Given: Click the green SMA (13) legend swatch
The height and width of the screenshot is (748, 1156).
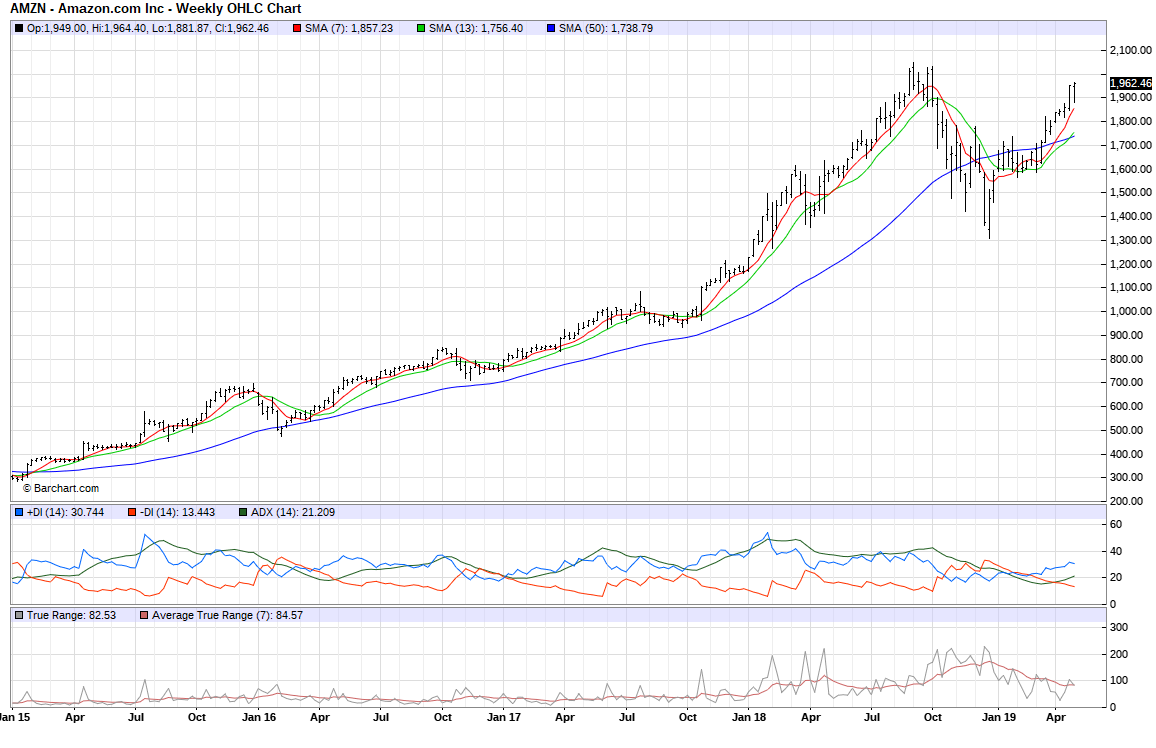Looking at the screenshot, I should 421,28.
